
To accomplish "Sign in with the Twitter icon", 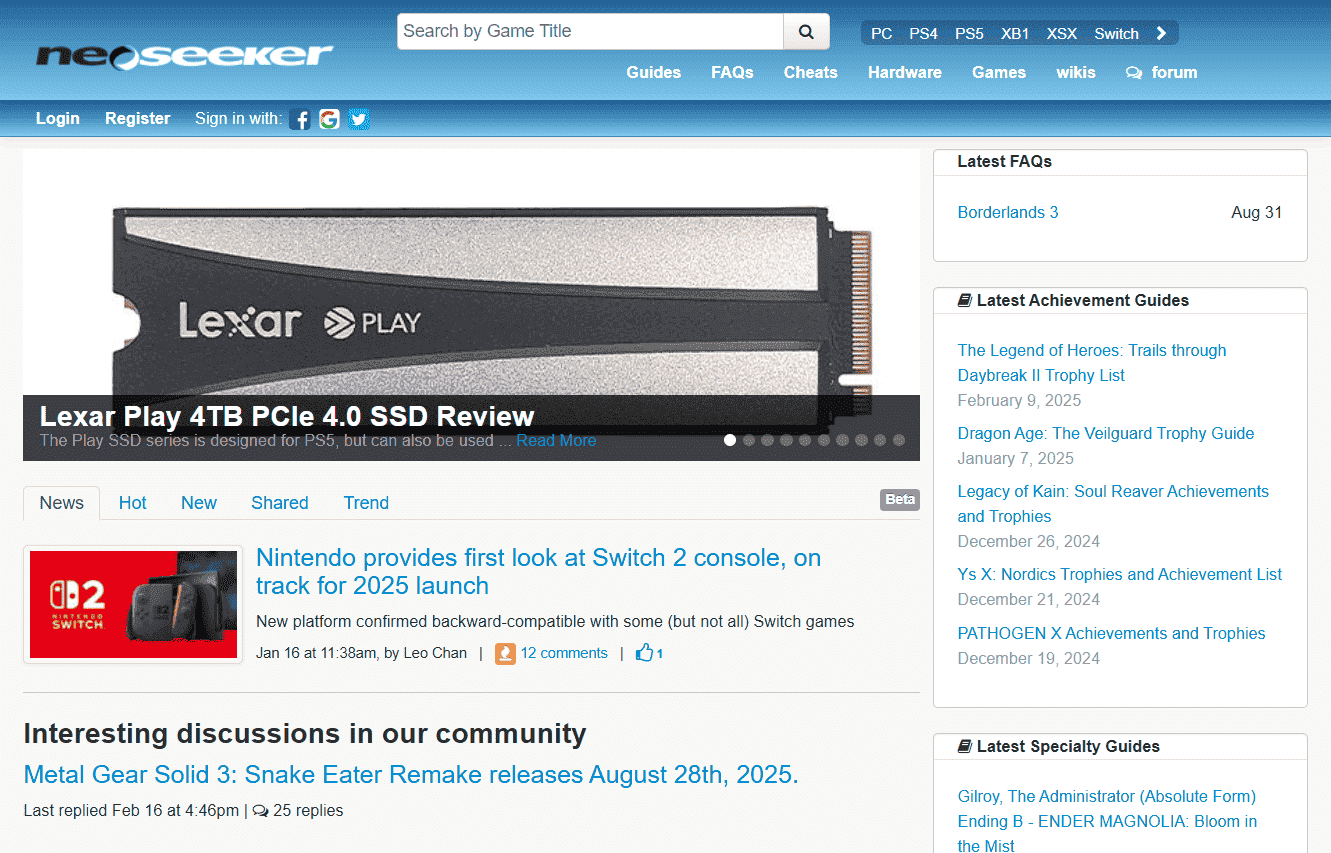I will (x=358, y=119).
